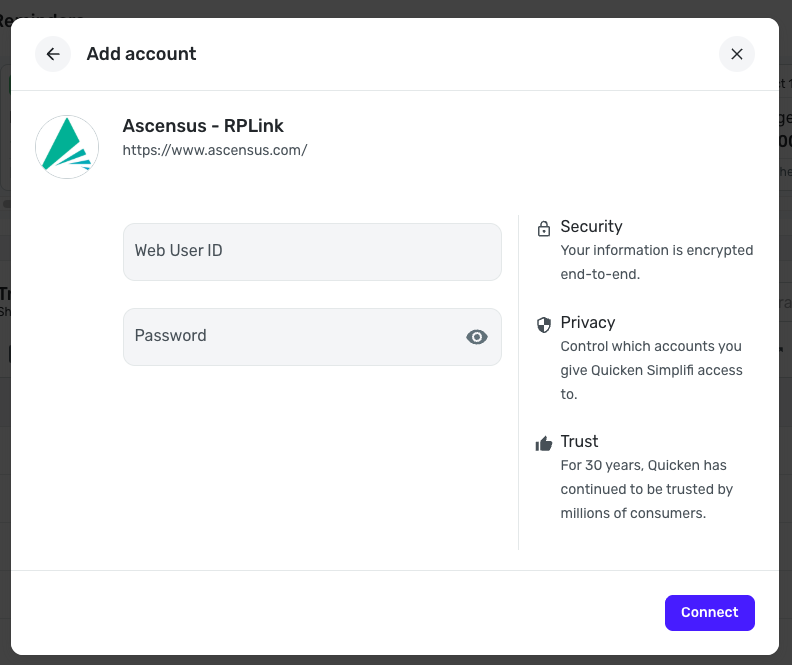Select the Trust heading text
The width and height of the screenshot is (792, 665).
pos(579,442)
